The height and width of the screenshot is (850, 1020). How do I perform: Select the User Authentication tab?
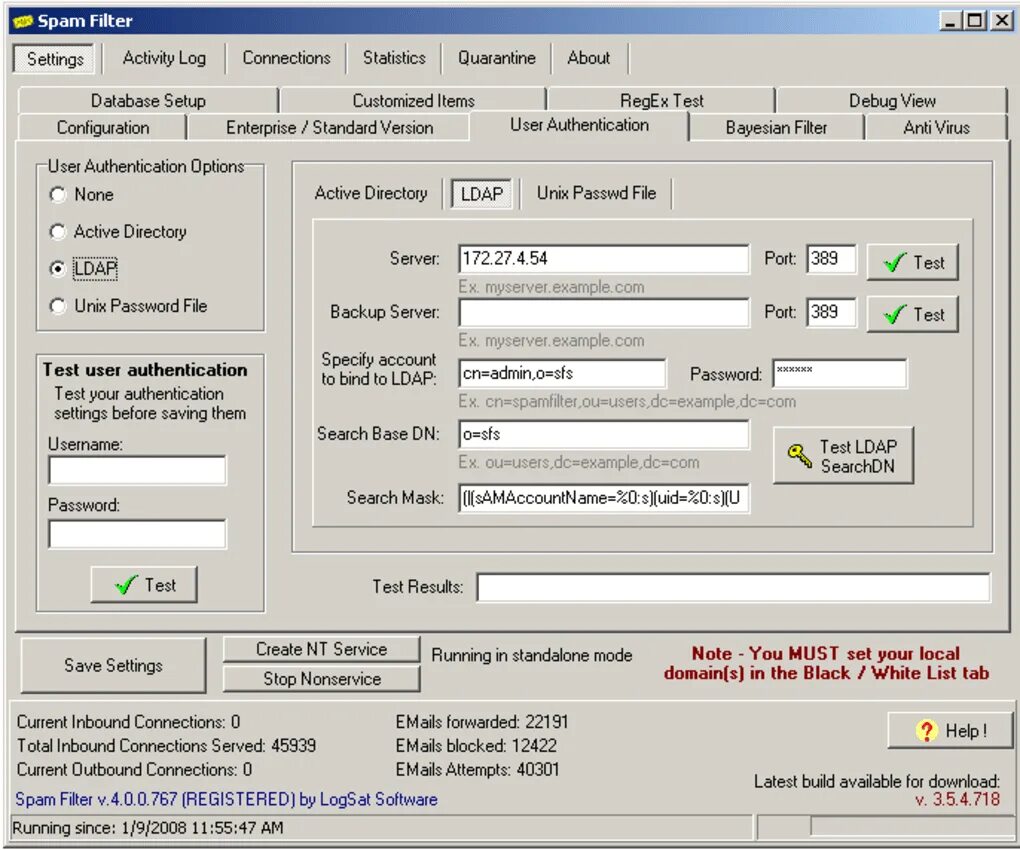tap(579, 125)
